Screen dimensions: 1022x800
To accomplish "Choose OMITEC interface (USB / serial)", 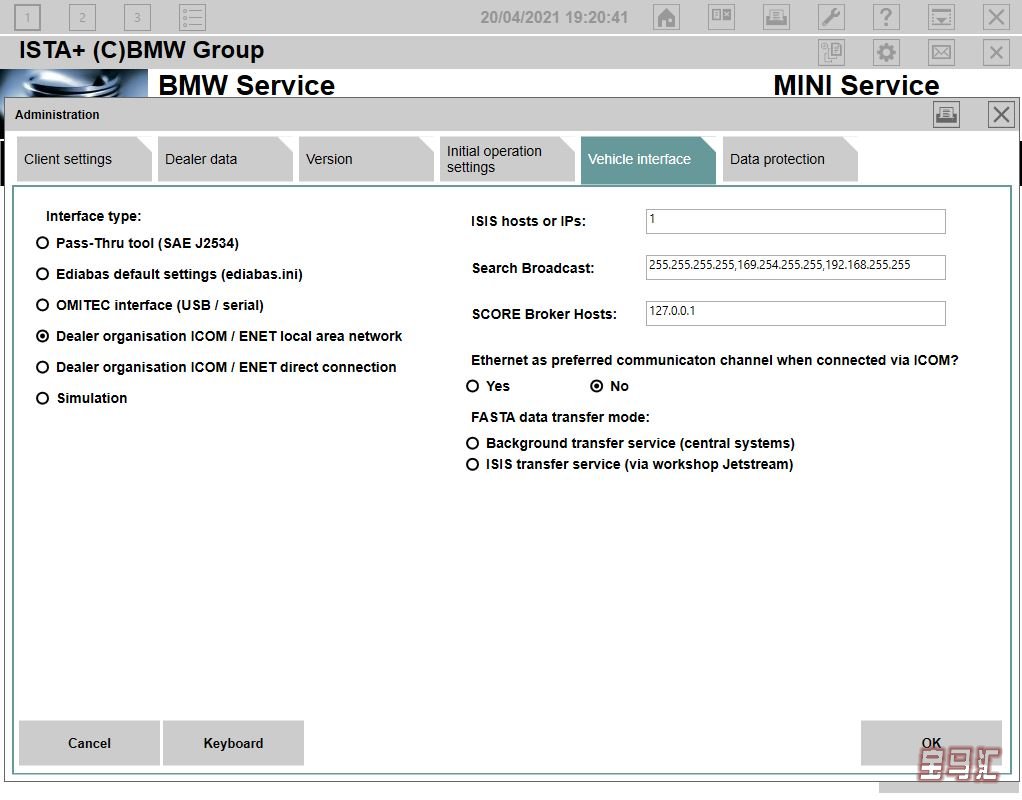I will coord(150,305).
